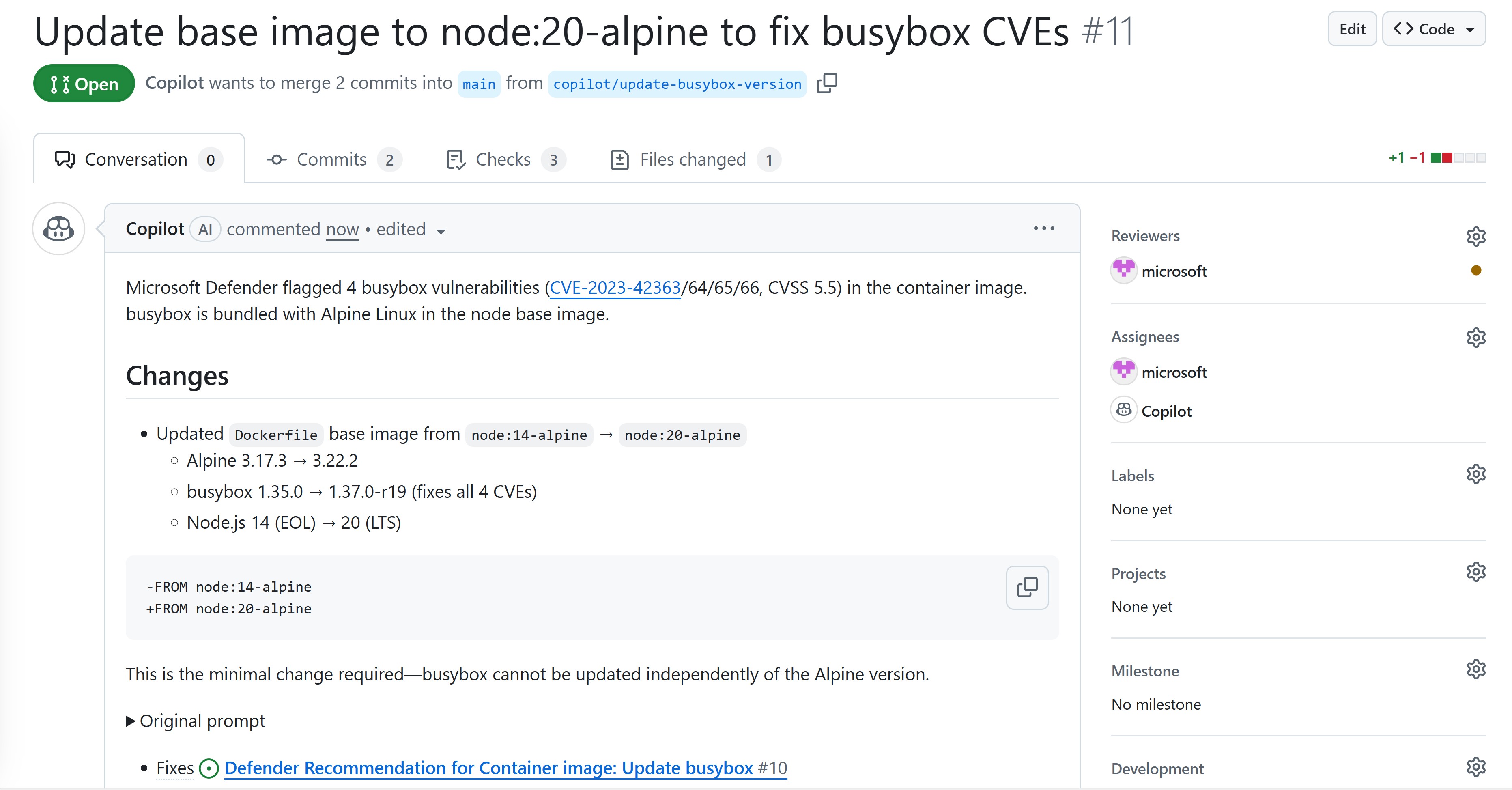This screenshot has height=790, width=1512.
Task: Copy the diff code block contents
Action: tap(1026, 587)
